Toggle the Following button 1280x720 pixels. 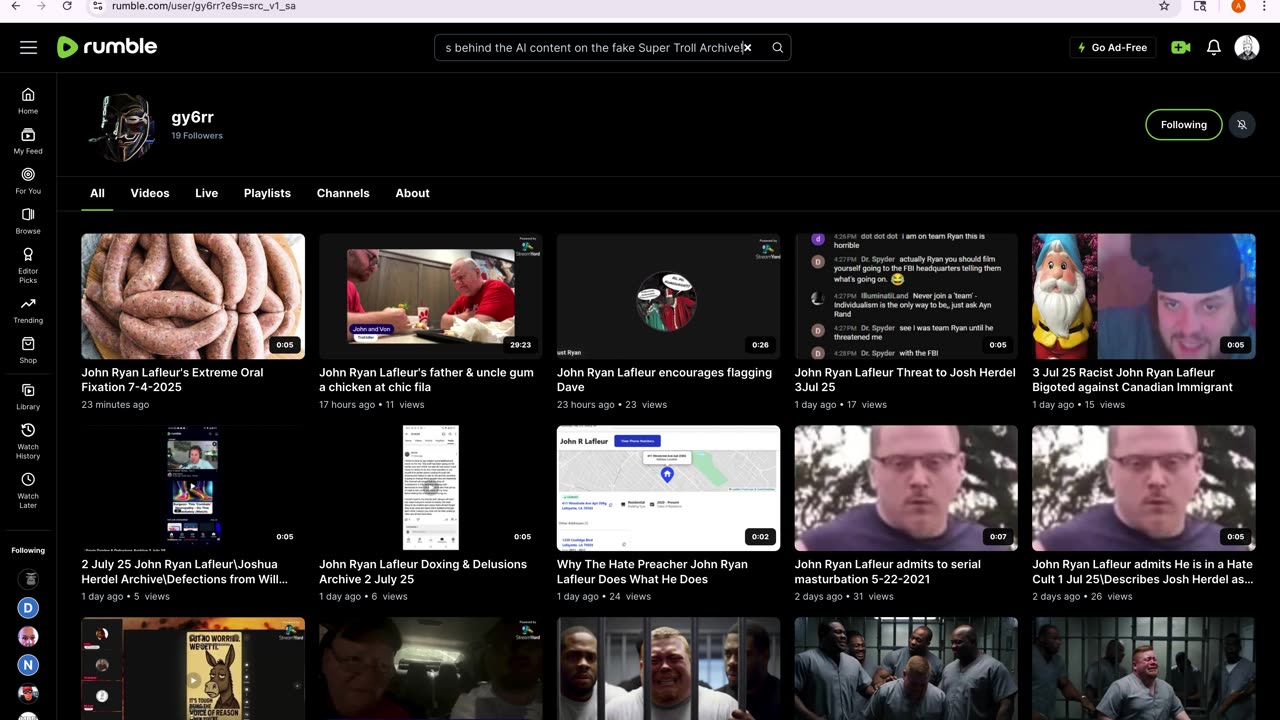[1184, 125]
